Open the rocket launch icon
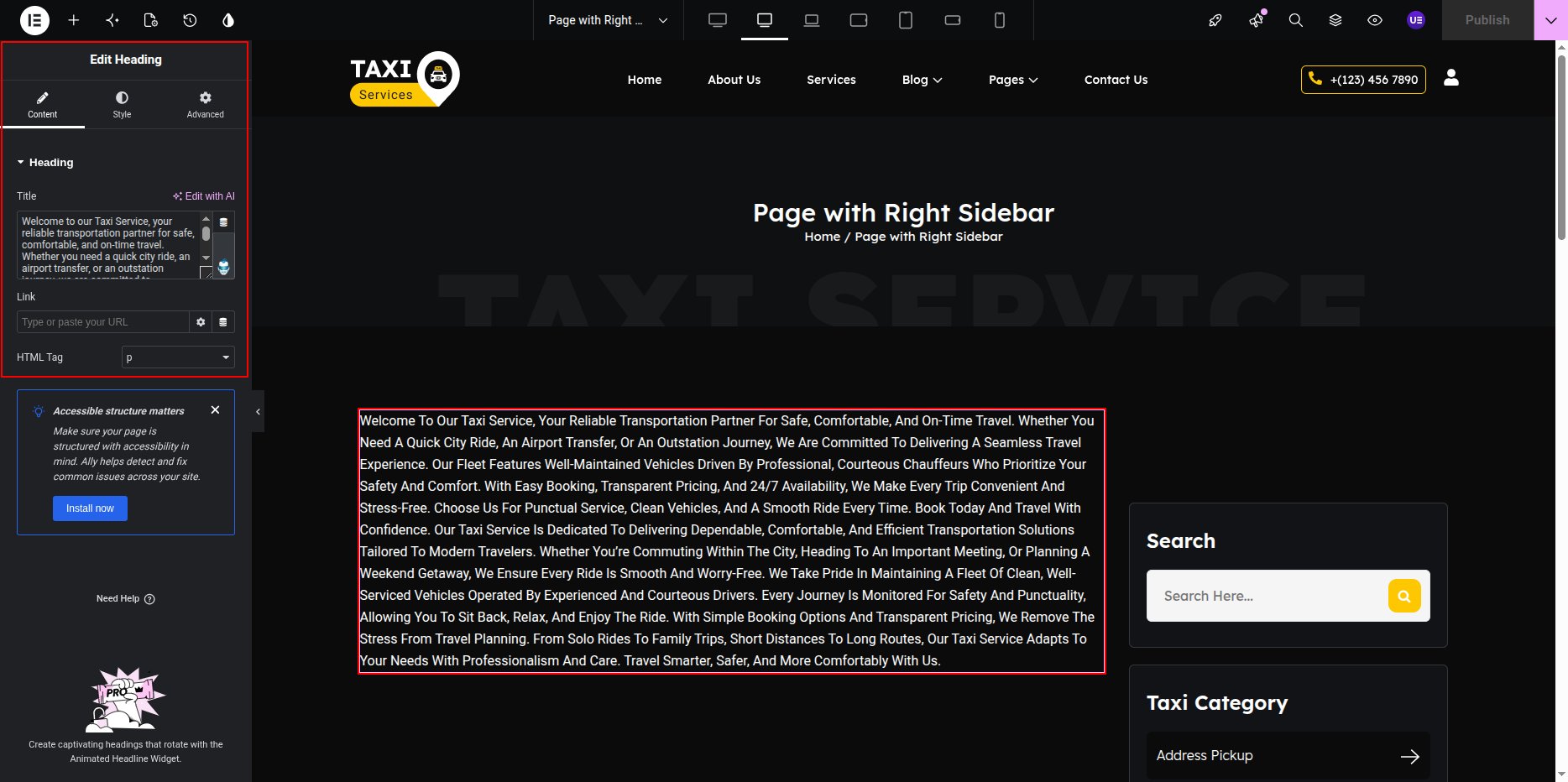Viewport: 1568px width, 782px height. pos(1215,20)
